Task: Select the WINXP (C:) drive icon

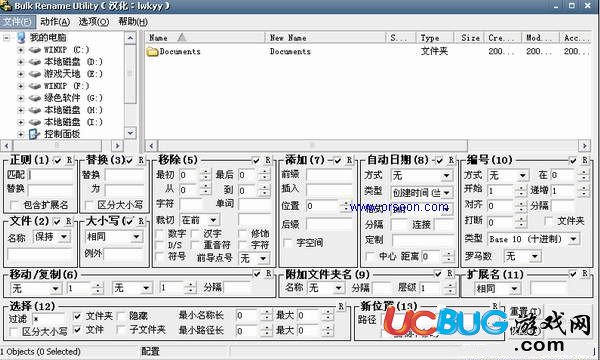Action: tap(35, 50)
